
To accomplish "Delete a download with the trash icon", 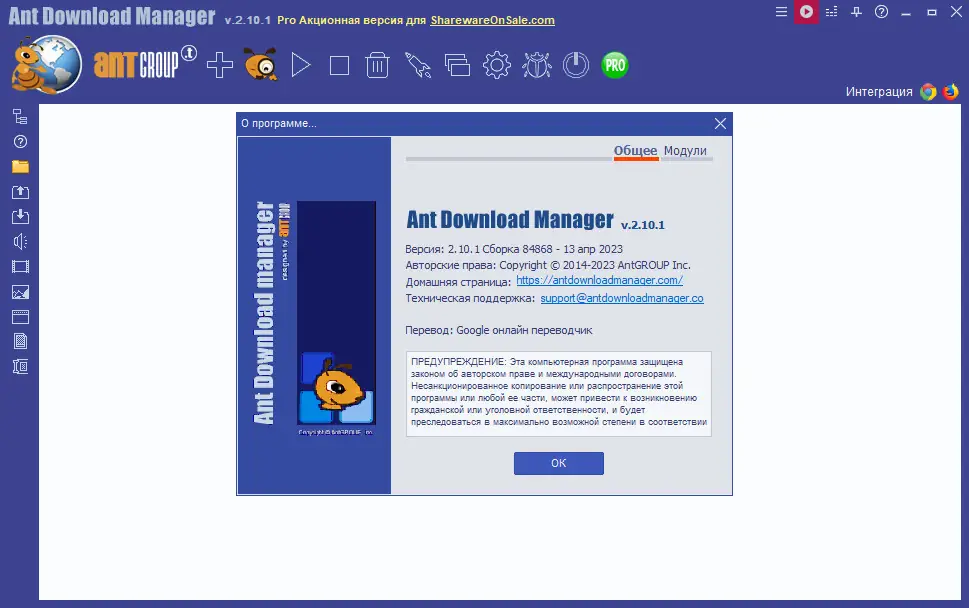I will coord(380,65).
